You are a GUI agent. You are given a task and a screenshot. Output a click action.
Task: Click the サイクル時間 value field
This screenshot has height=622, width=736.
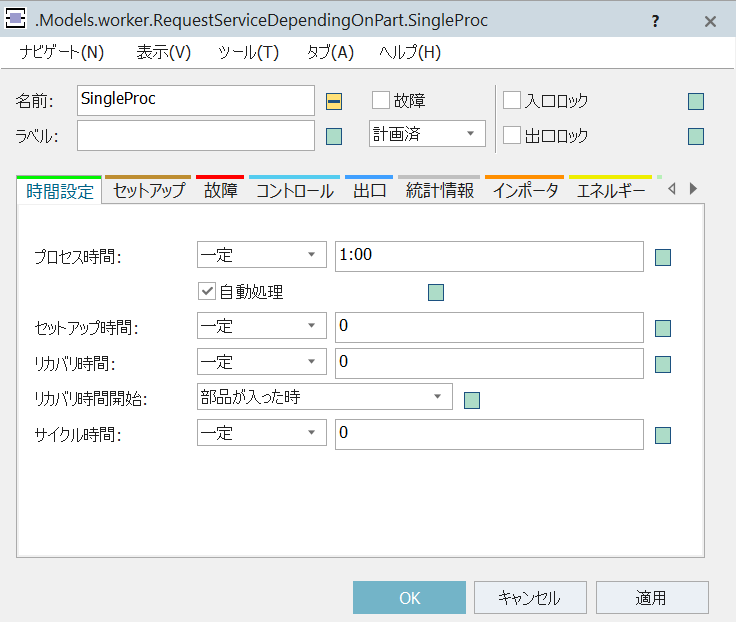point(489,435)
